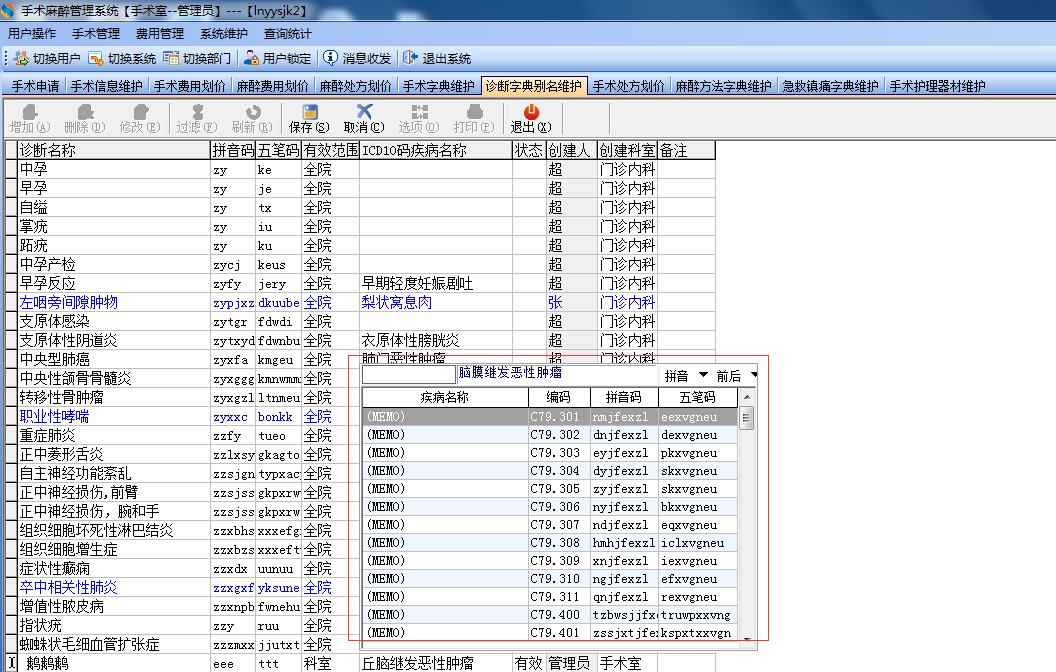Switch to the 手术费用划价 tab
The height and width of the screenshot is (672, 1056).
coord(190,86)
